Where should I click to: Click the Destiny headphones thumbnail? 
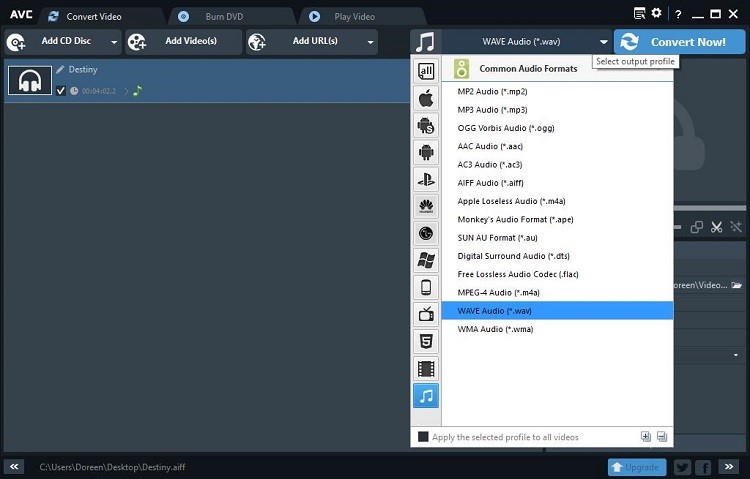coord(30,80)
